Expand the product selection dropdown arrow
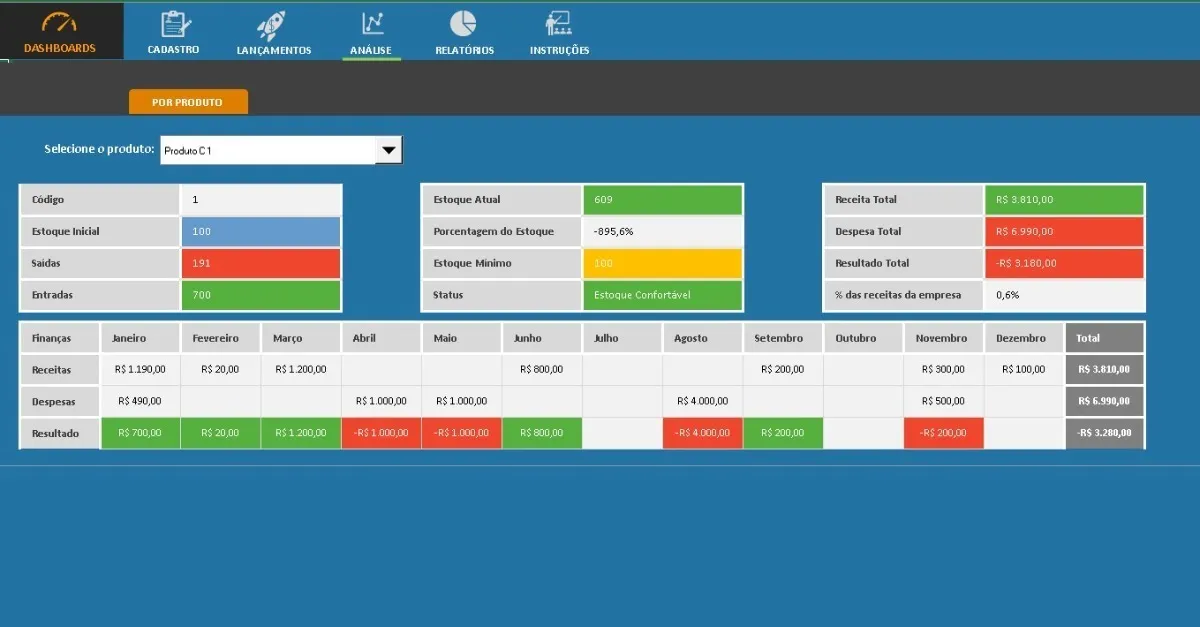The image size is (1200, 627). (x=389, y=150)
